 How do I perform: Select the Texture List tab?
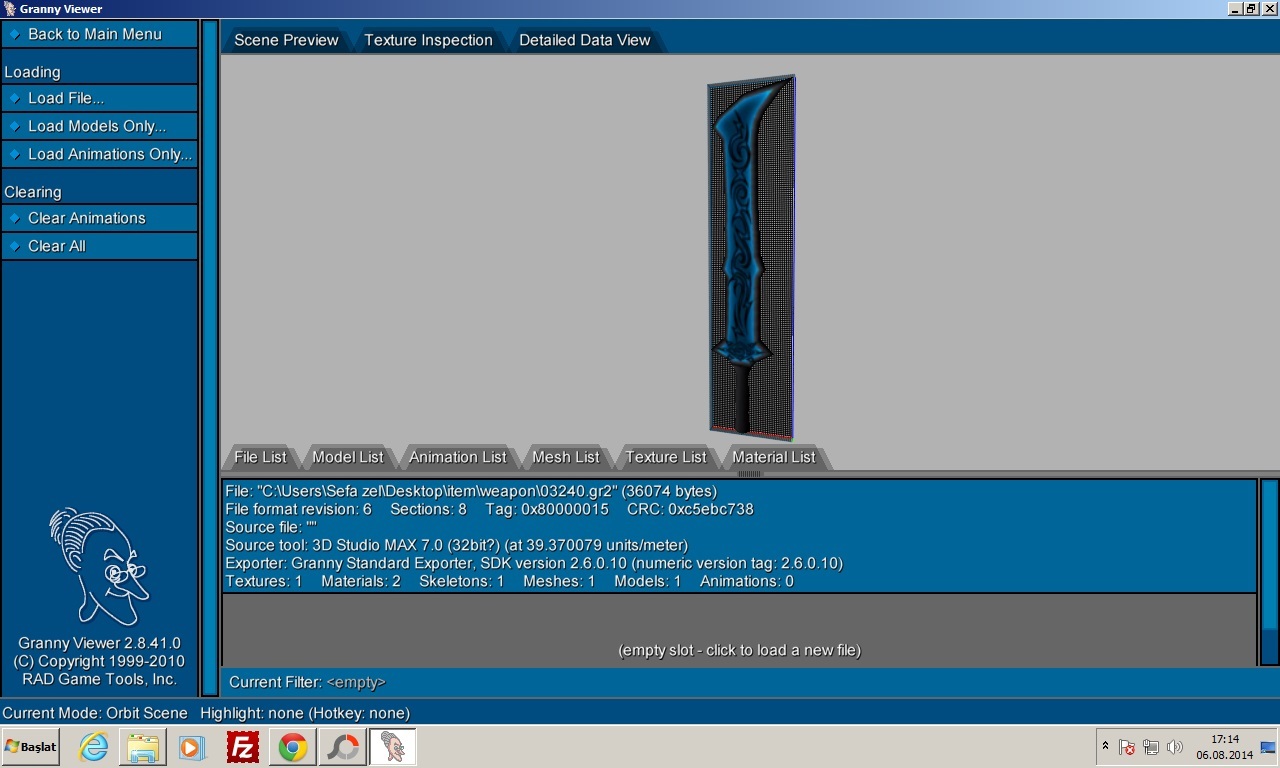click(x=665, y=457)
